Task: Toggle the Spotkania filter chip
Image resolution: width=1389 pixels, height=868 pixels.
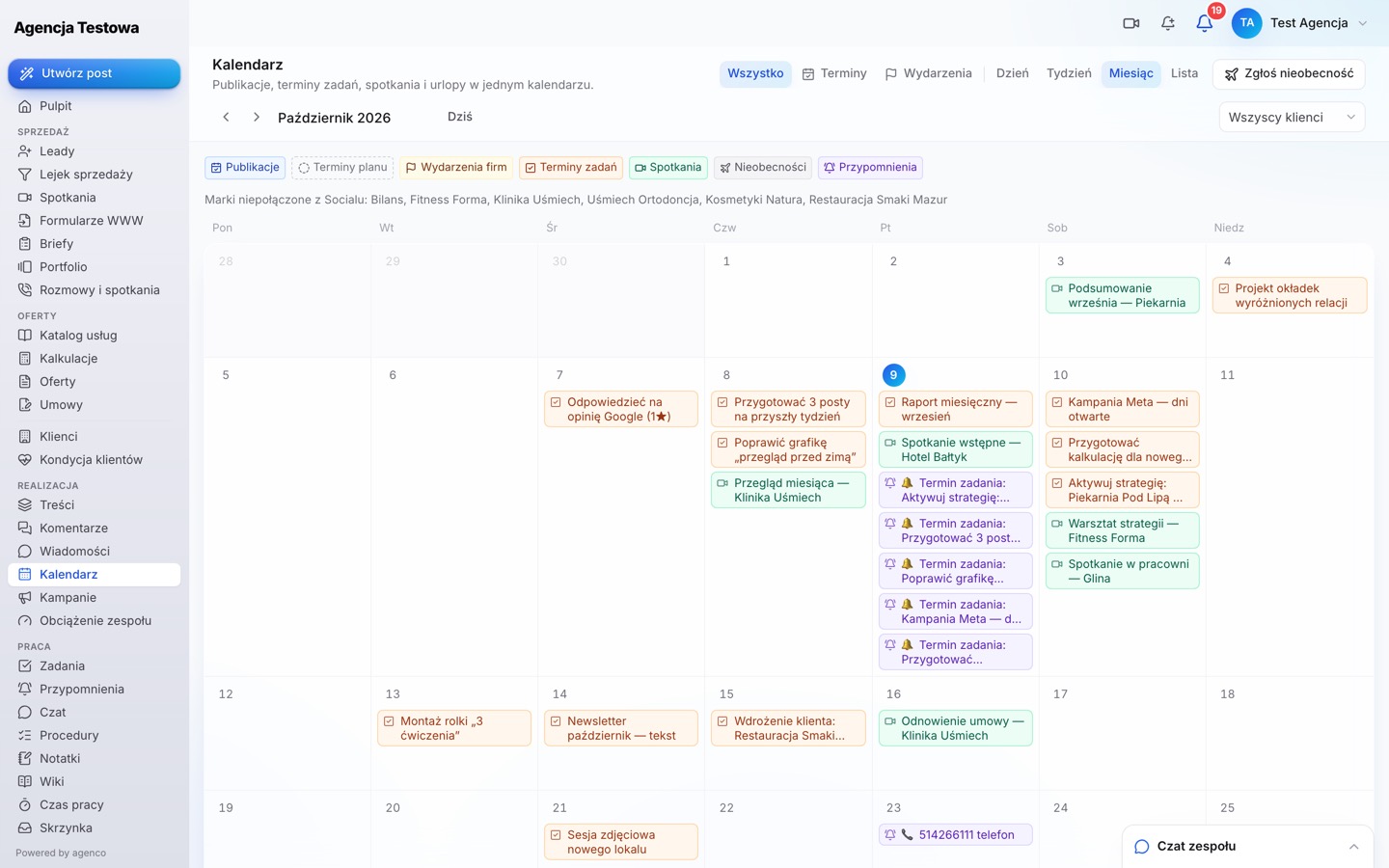Action: (x=668, y=168)
